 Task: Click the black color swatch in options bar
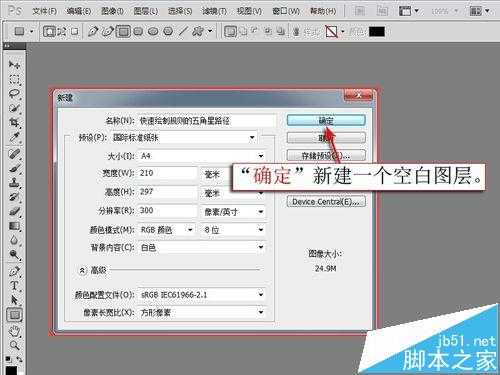click(x=377, y=32)
